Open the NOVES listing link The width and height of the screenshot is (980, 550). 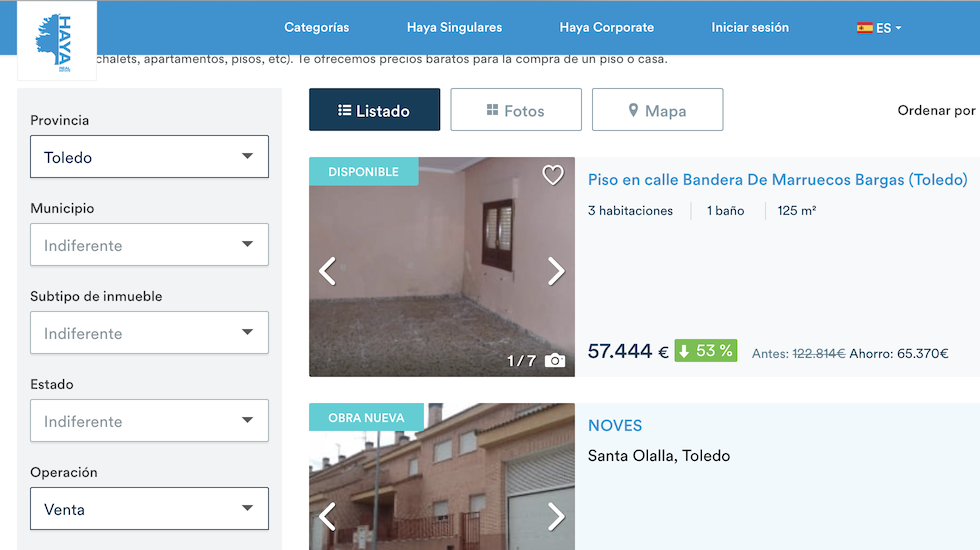pyautogui.click(x=615, y=426)
